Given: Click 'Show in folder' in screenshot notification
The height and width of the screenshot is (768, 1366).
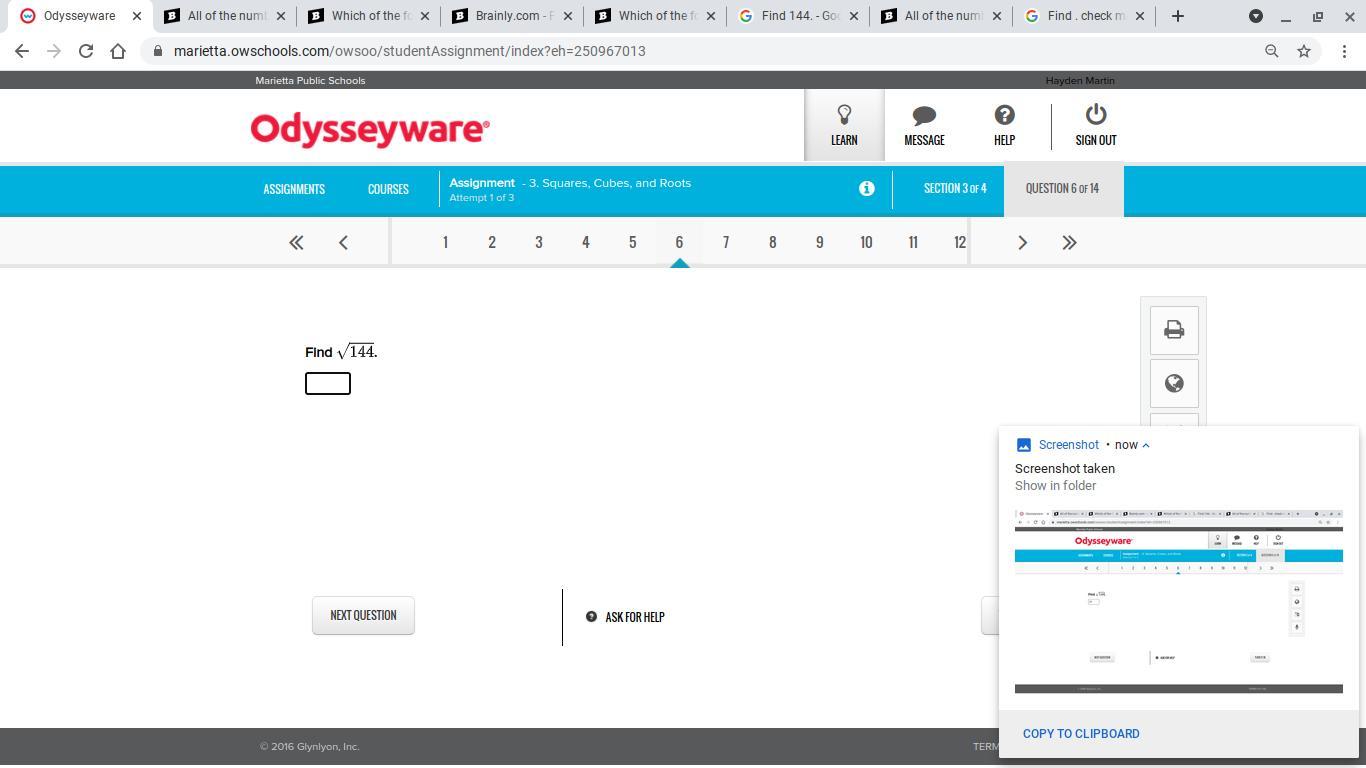Looking at the screenshot, I should click(1055, 486).
